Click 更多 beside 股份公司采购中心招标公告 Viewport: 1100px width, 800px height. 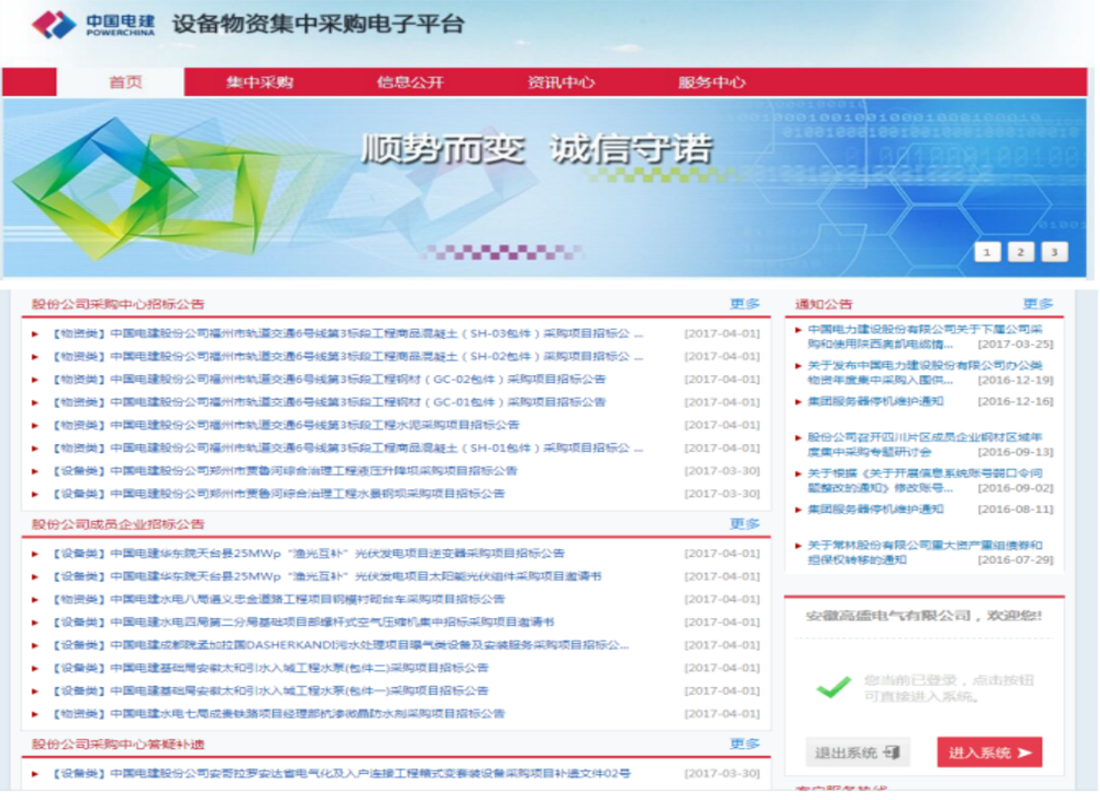[745, 304]
